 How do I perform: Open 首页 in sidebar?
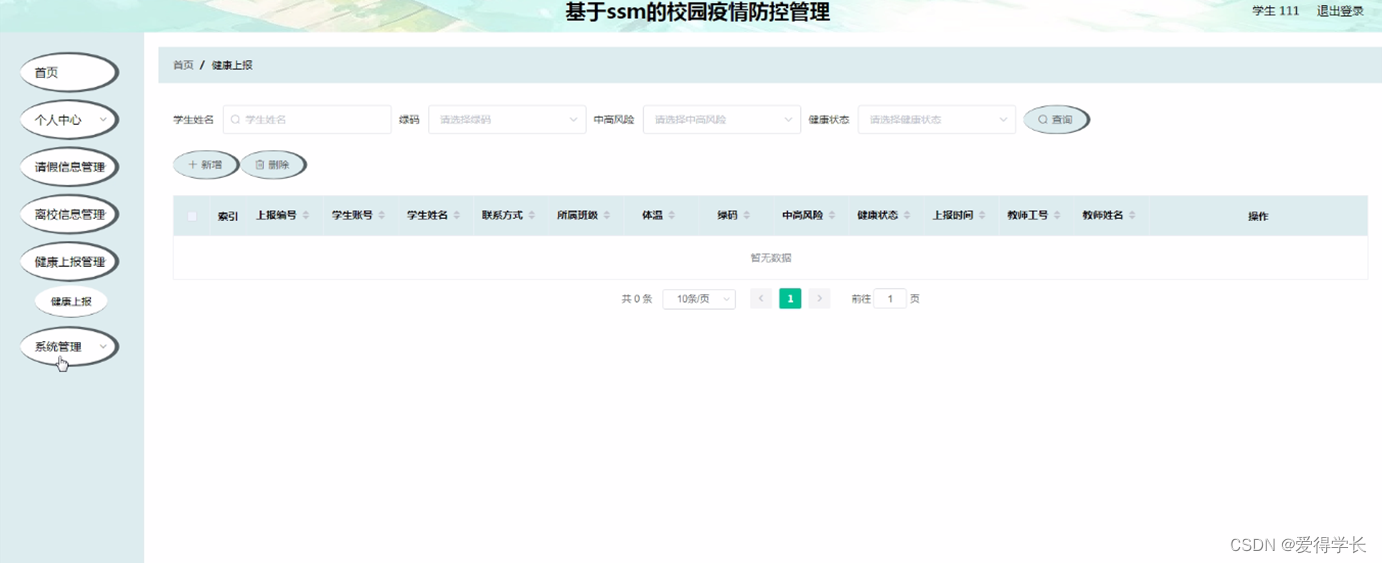[x=69, y=72]
